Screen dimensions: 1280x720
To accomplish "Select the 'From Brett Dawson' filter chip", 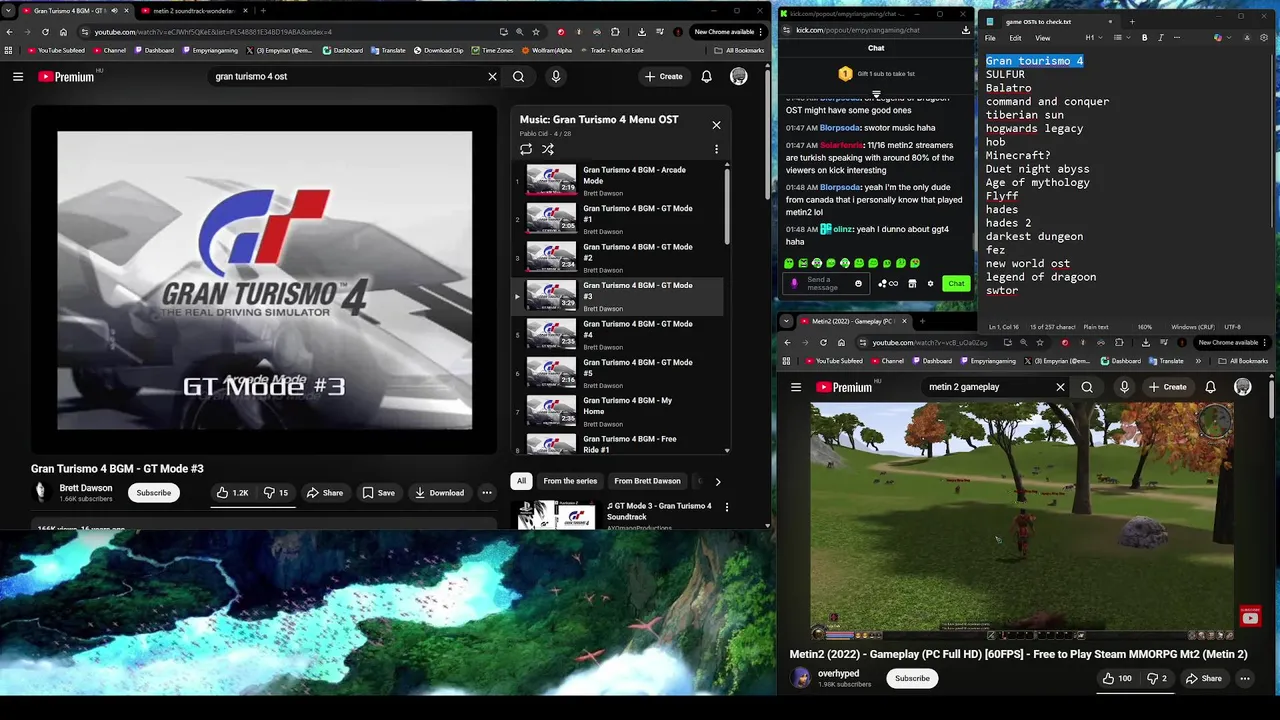I will 647,481.
